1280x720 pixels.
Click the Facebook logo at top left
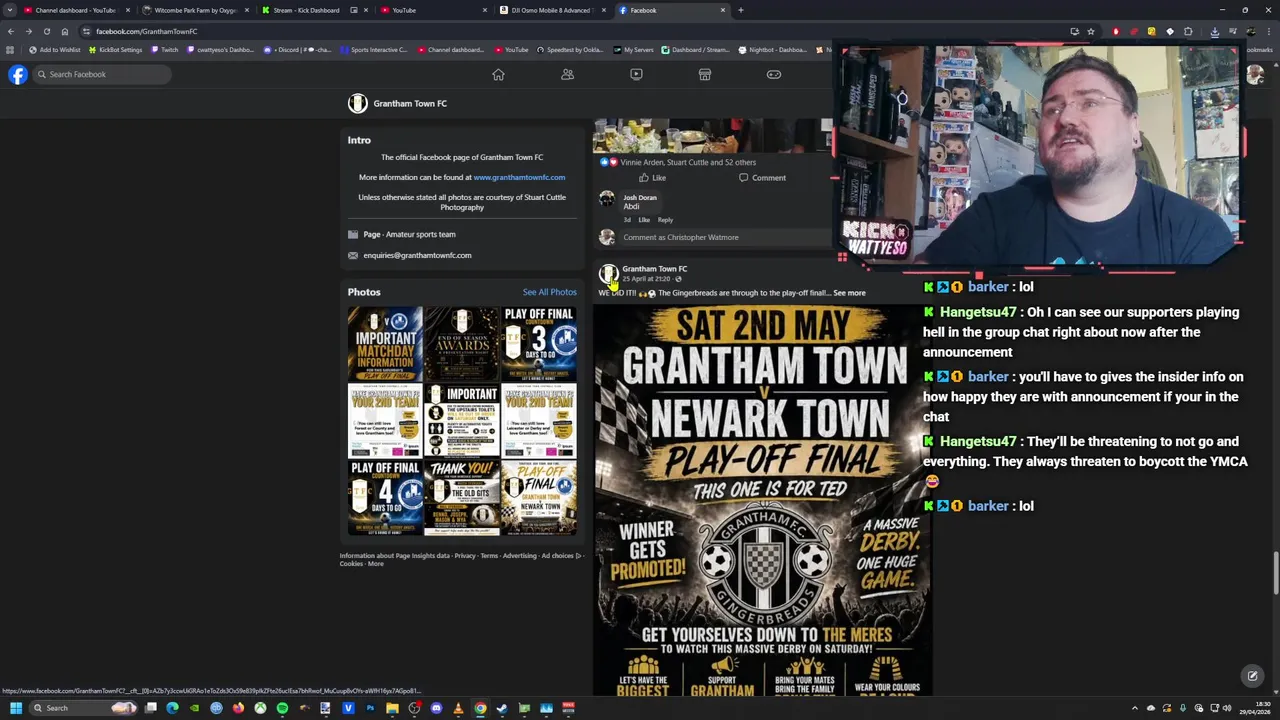coord(17,74)
